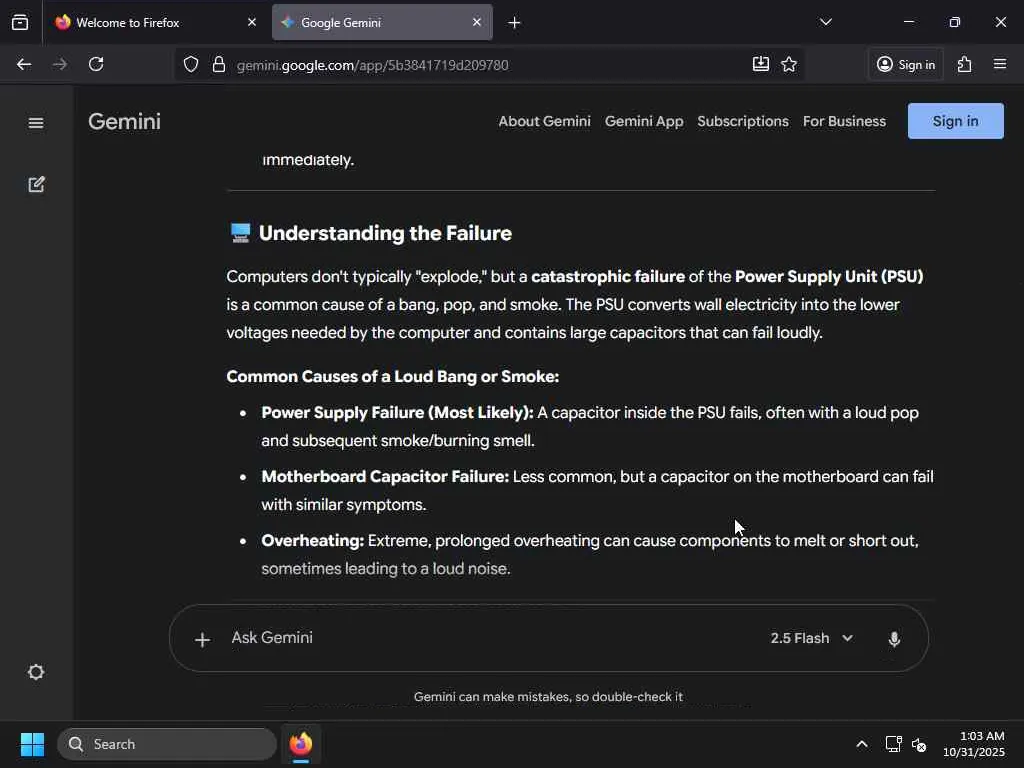Open Firefox extensions puzzle icon
The image size is (1024, 768).
[964, 65]
